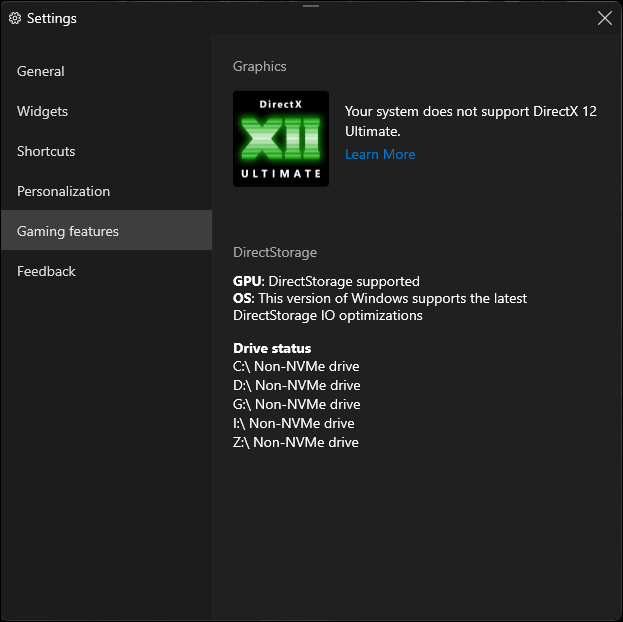Click the GPU DirectStorage supported line
This screenshot has width=623, height=622.
point(326,281)
